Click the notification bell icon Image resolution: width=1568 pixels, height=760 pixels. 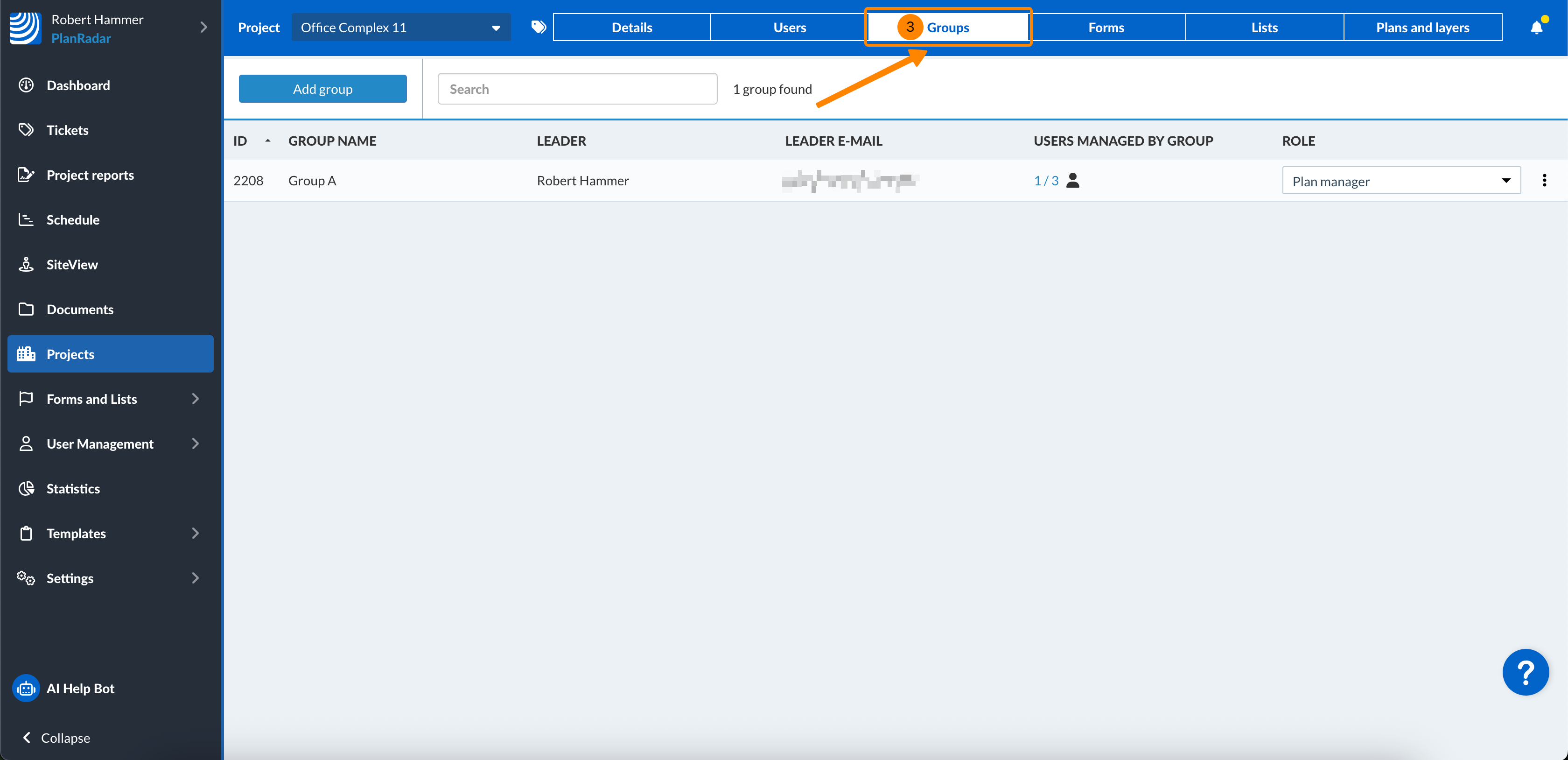(x=1536, y=28)
